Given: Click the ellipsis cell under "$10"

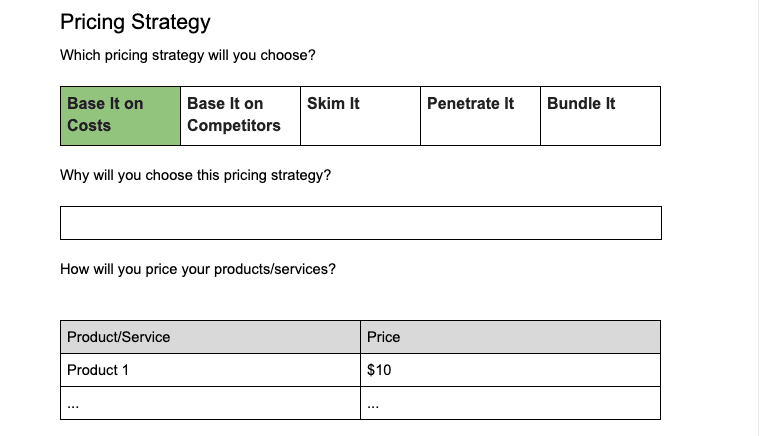Looking at the screenshot, I should (510, 403).
